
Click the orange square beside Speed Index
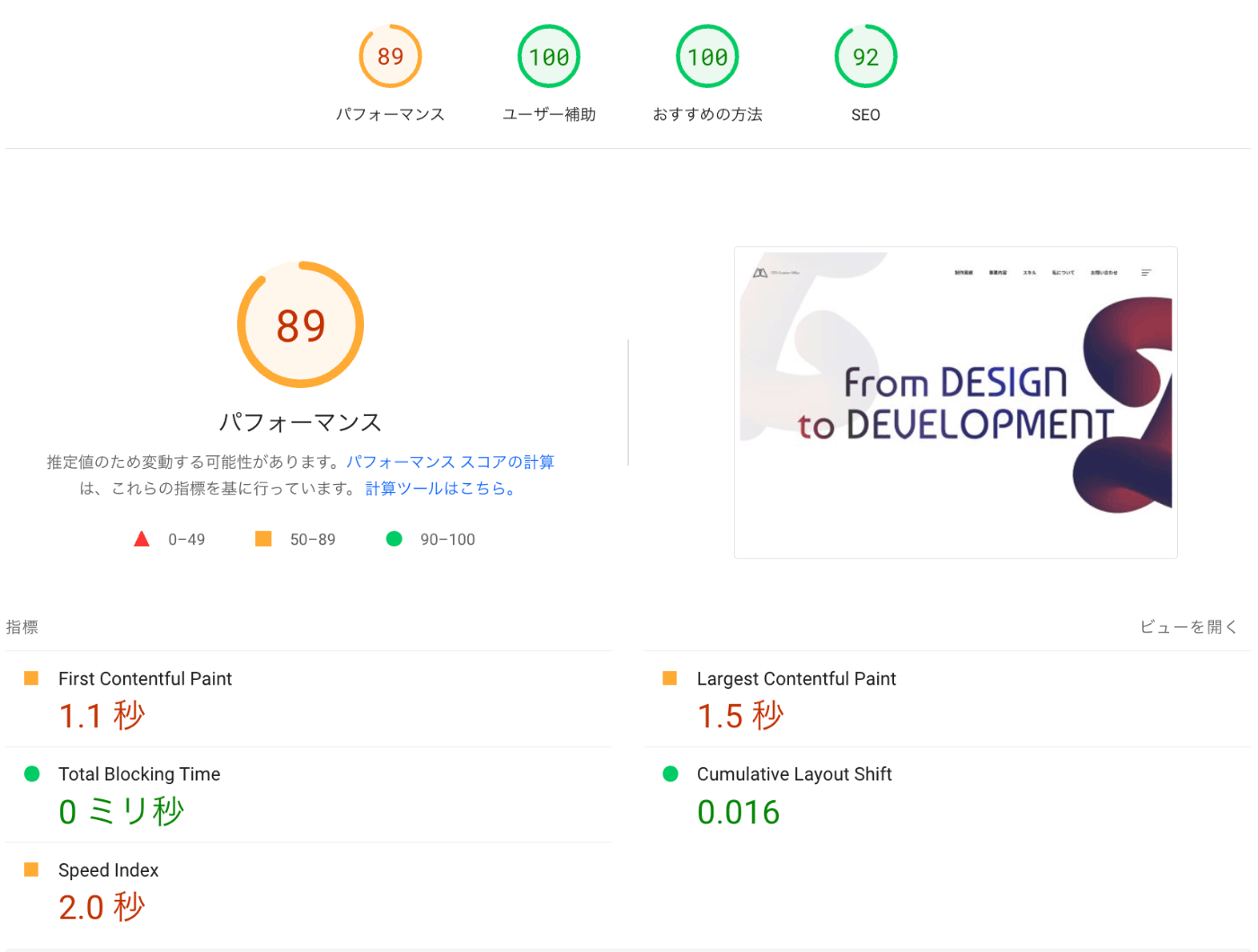coord(31,869)
